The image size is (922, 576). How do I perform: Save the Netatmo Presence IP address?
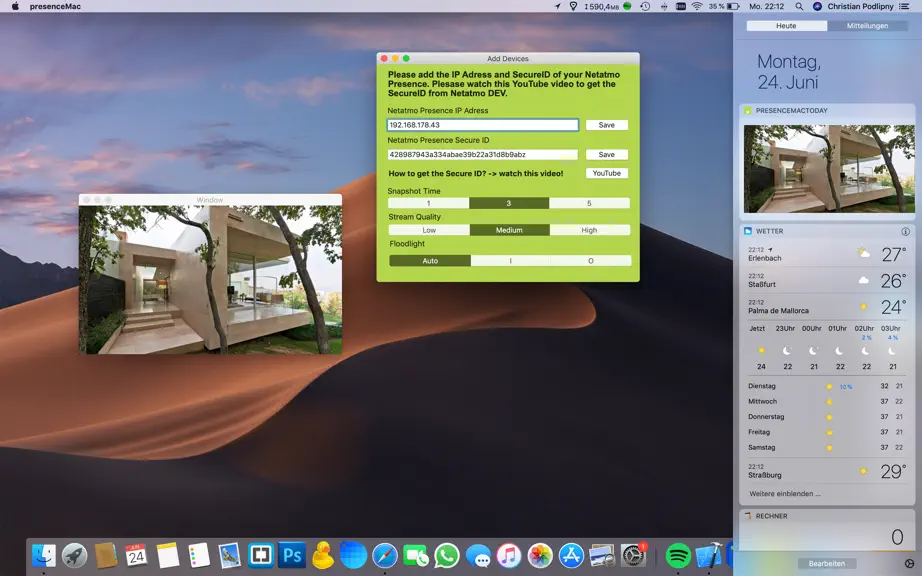coord(606,125)
